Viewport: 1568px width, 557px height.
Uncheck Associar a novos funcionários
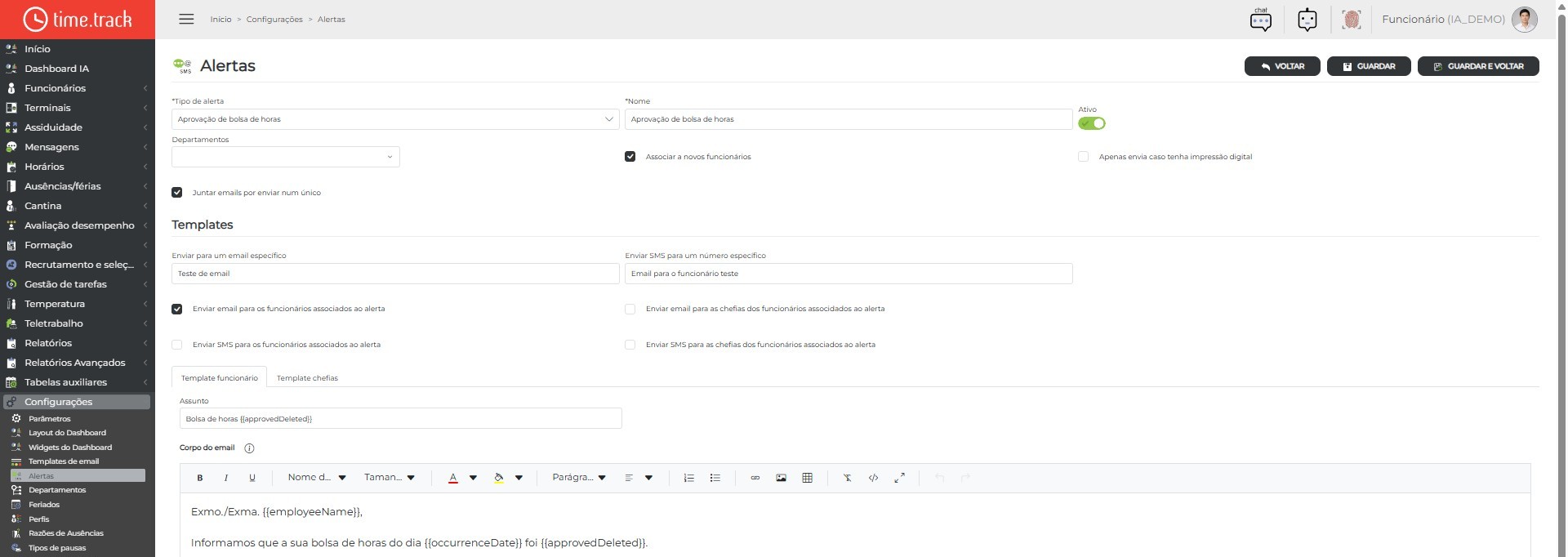coord(630,157)
